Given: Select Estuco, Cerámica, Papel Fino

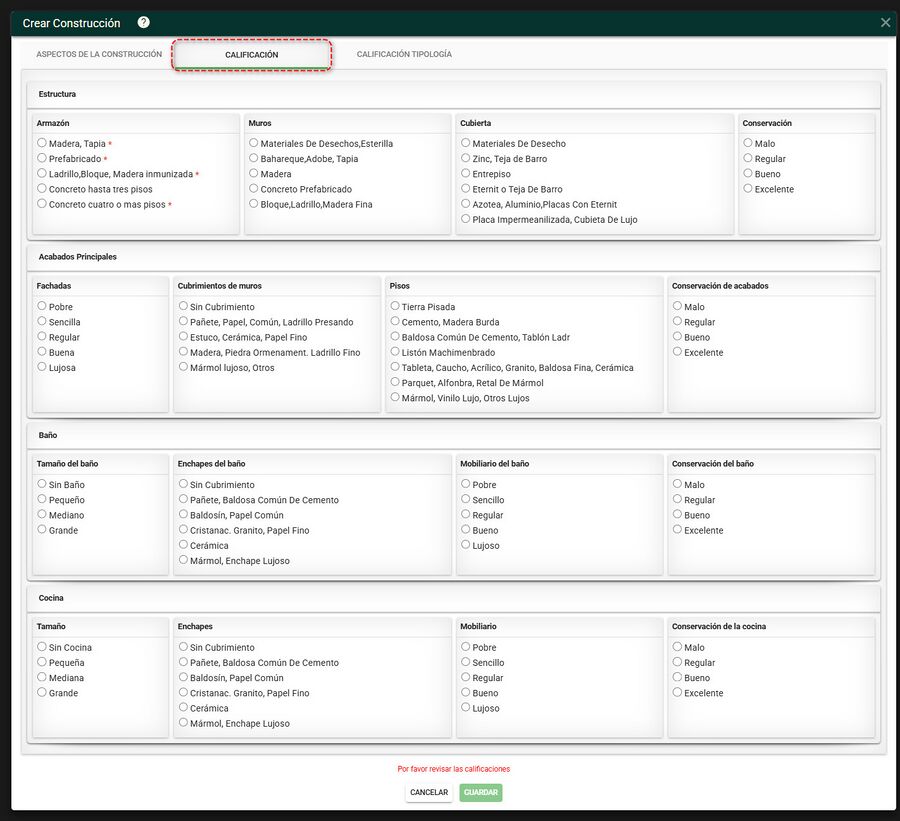Looking at the screenshot, I should [x=183, y=336].
